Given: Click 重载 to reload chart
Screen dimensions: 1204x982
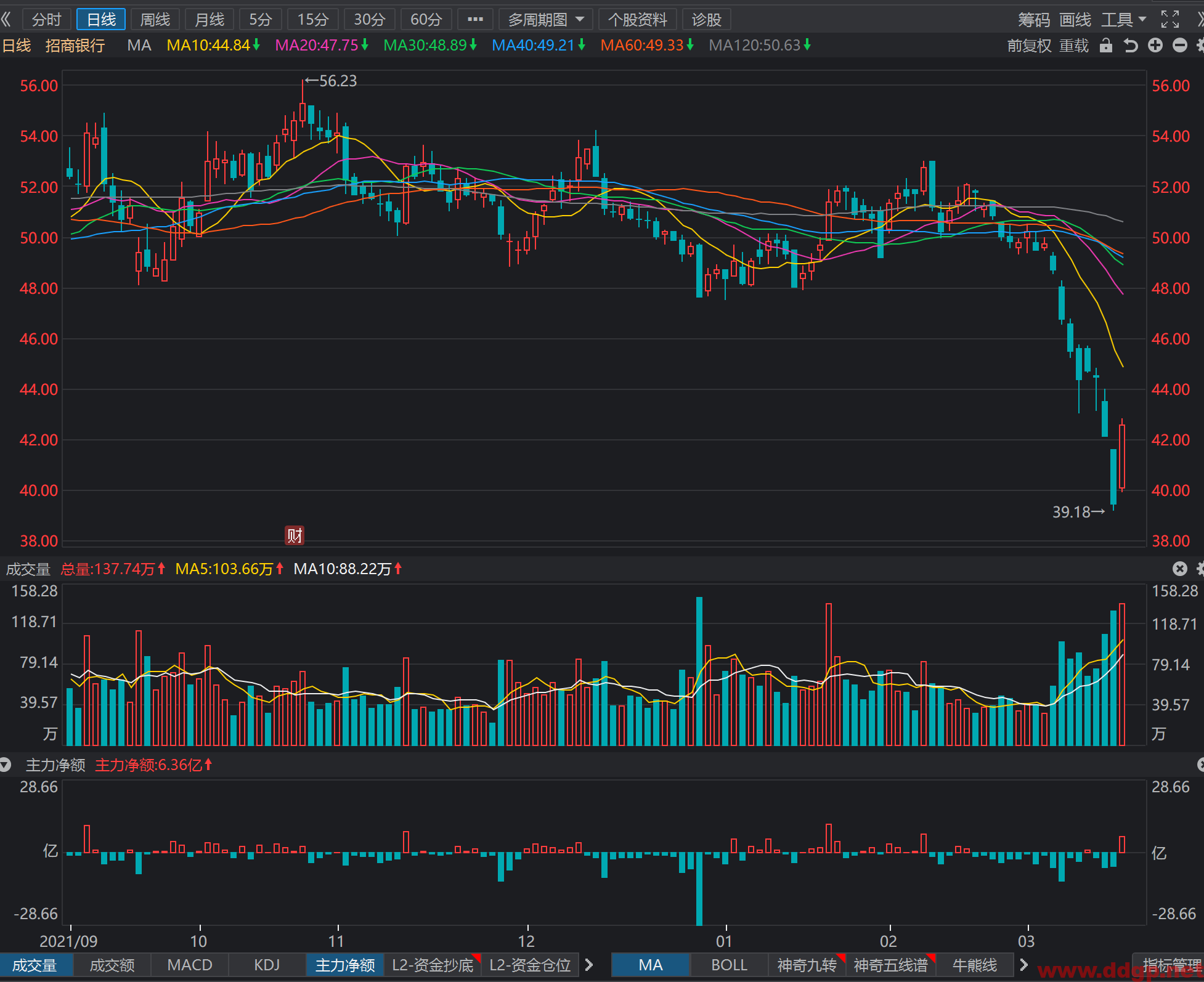Looking at the screenshot, I should pos(1074,46).
